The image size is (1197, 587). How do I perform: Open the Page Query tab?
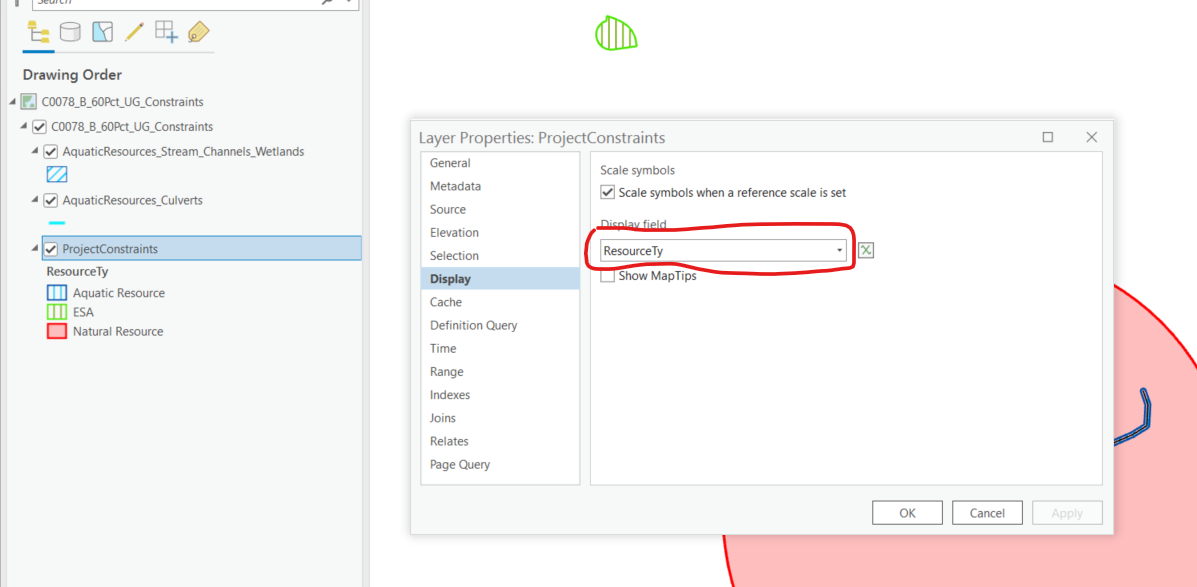point(500,464)
